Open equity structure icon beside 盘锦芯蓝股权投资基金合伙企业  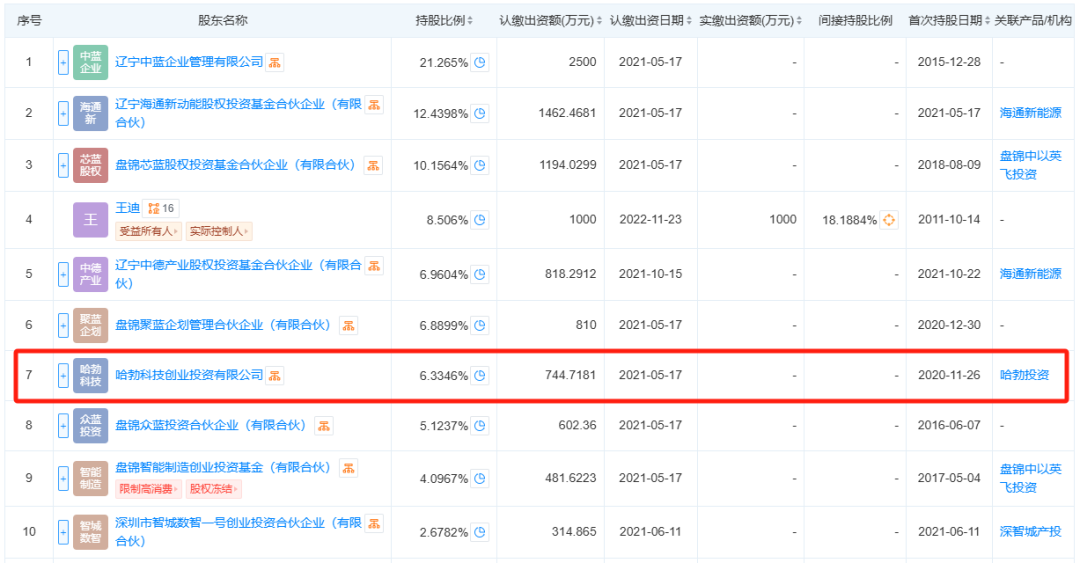373,165
